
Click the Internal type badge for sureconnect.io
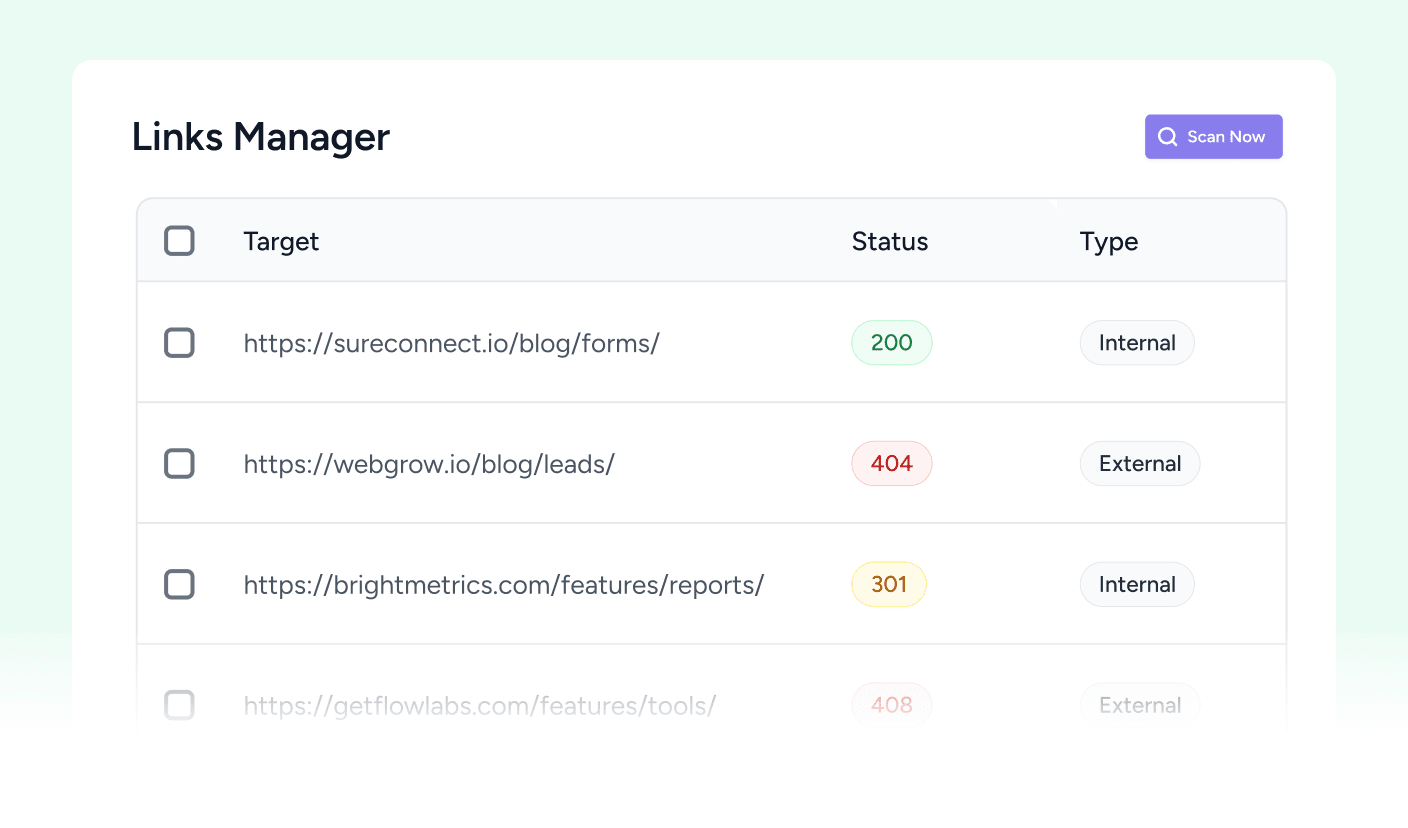pos(1137,342)
